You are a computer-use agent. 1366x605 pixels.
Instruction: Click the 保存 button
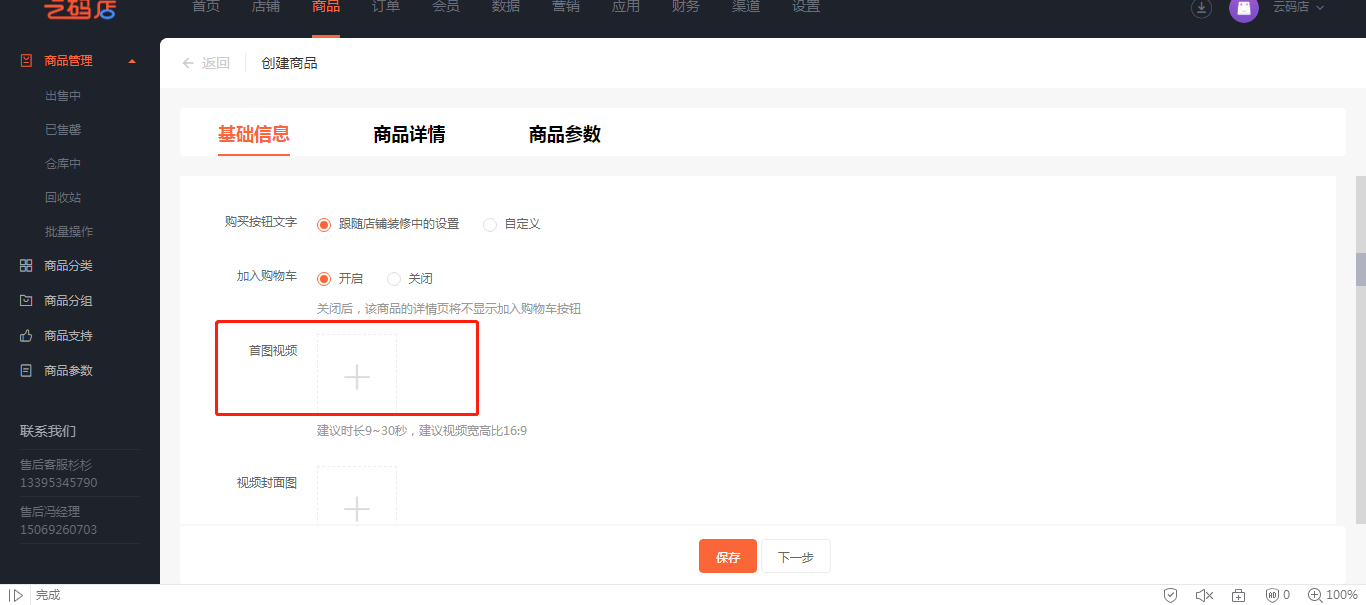728,557
